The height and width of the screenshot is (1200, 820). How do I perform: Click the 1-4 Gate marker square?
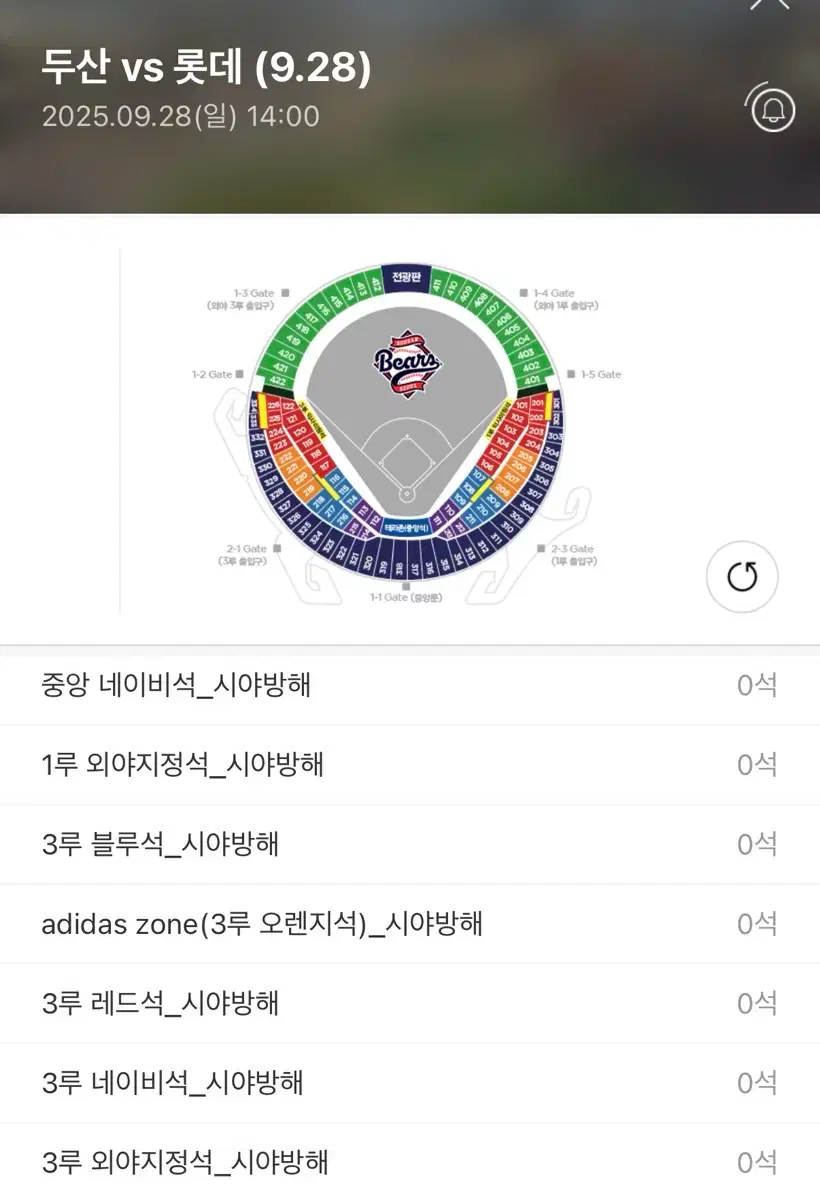click(x=523, y=293)
